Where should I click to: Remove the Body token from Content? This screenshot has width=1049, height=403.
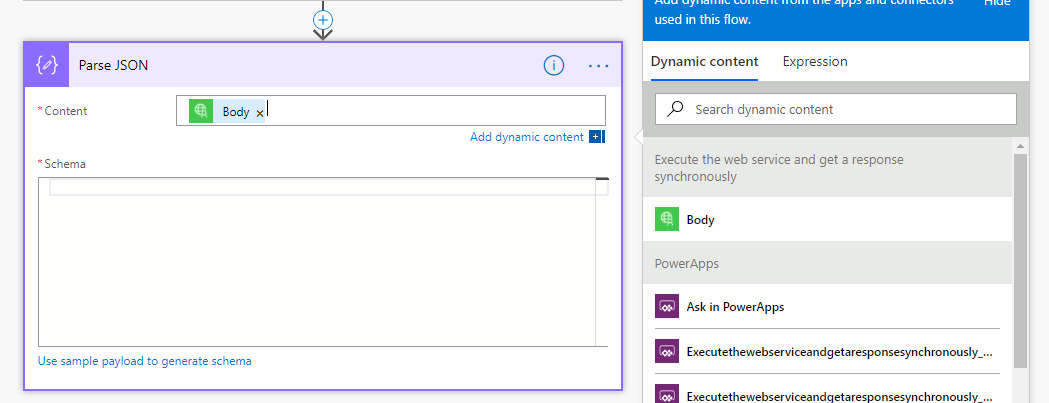(260, 113)
